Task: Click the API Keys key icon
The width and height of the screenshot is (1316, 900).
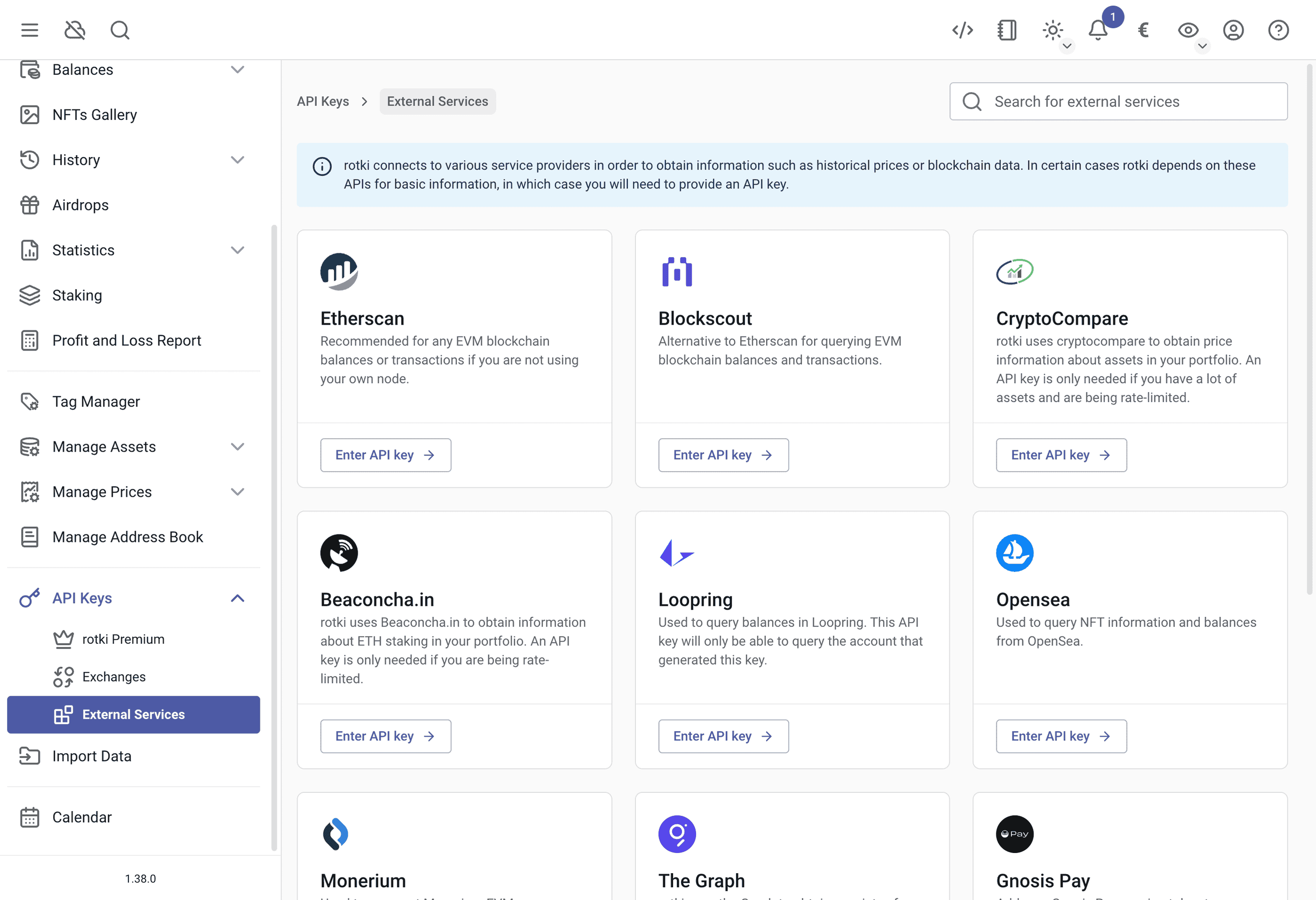Action: (x=30, y=598)
